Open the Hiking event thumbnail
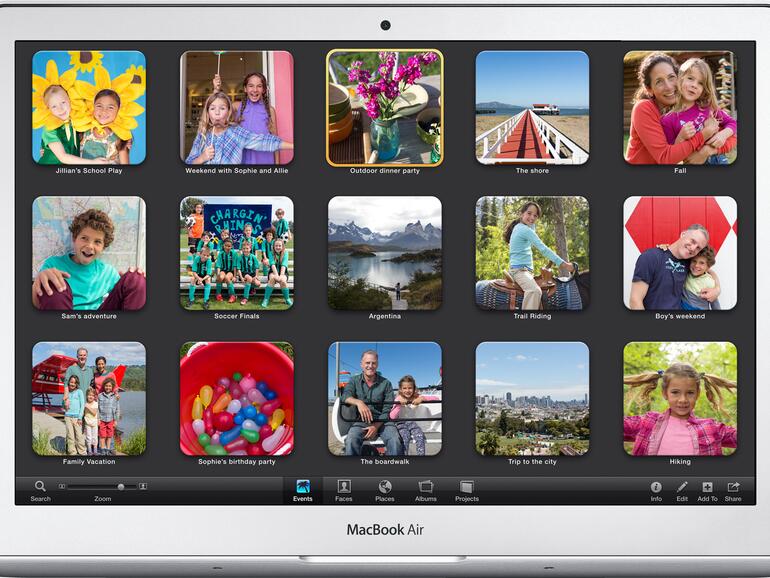 (x=680, y=399)
